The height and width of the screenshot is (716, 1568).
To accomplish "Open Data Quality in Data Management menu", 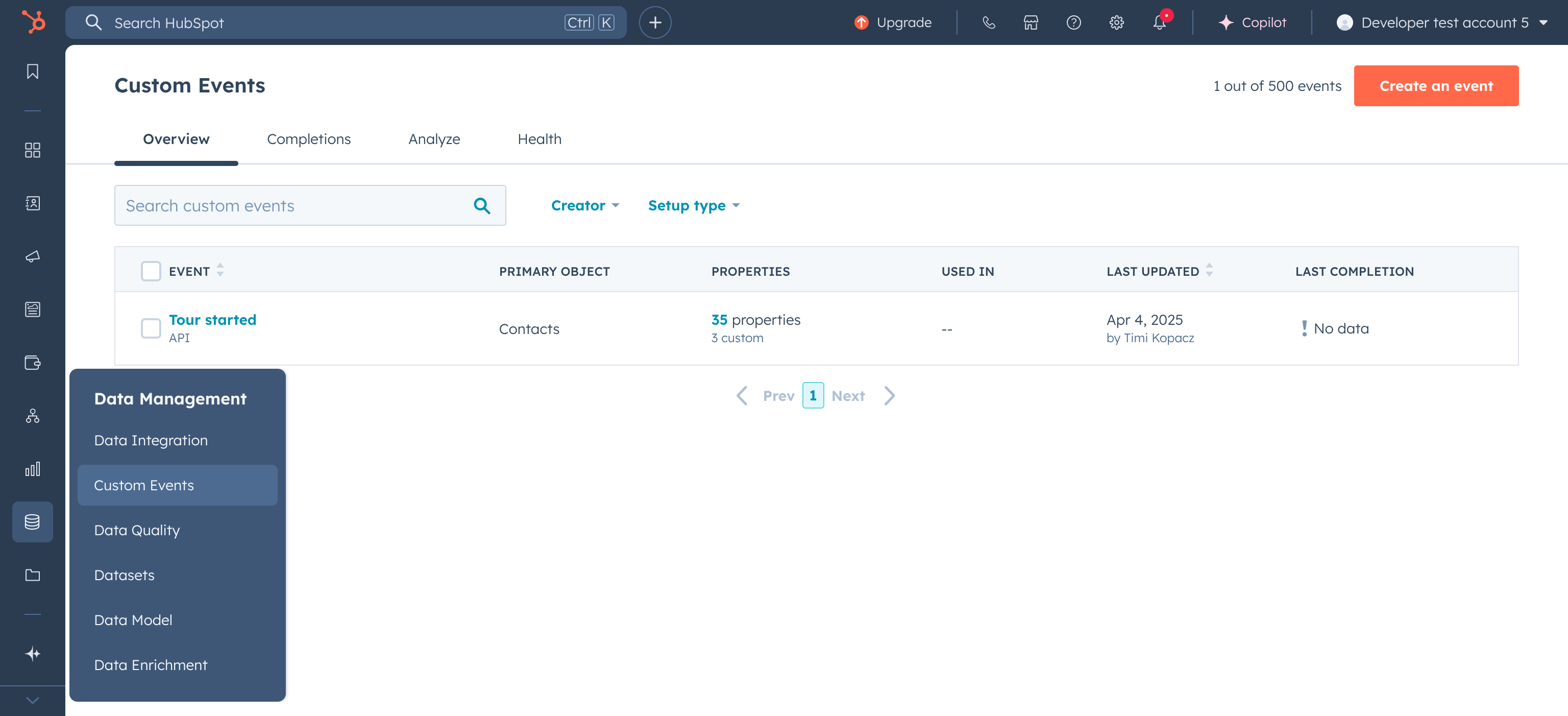I will [137, 530].
